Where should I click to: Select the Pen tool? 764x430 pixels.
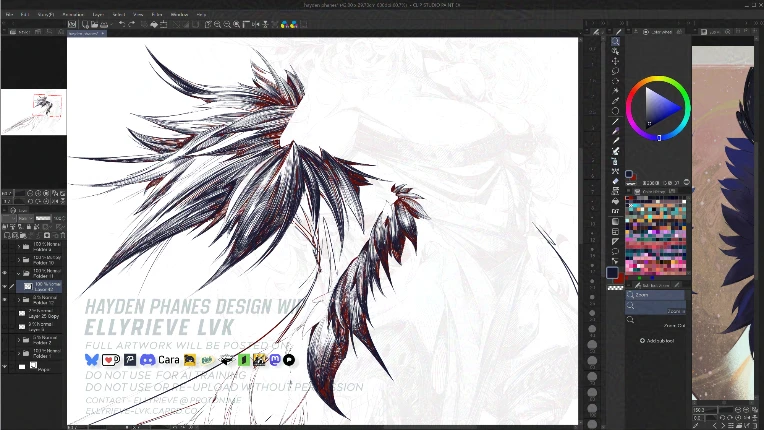coord(615,121)
